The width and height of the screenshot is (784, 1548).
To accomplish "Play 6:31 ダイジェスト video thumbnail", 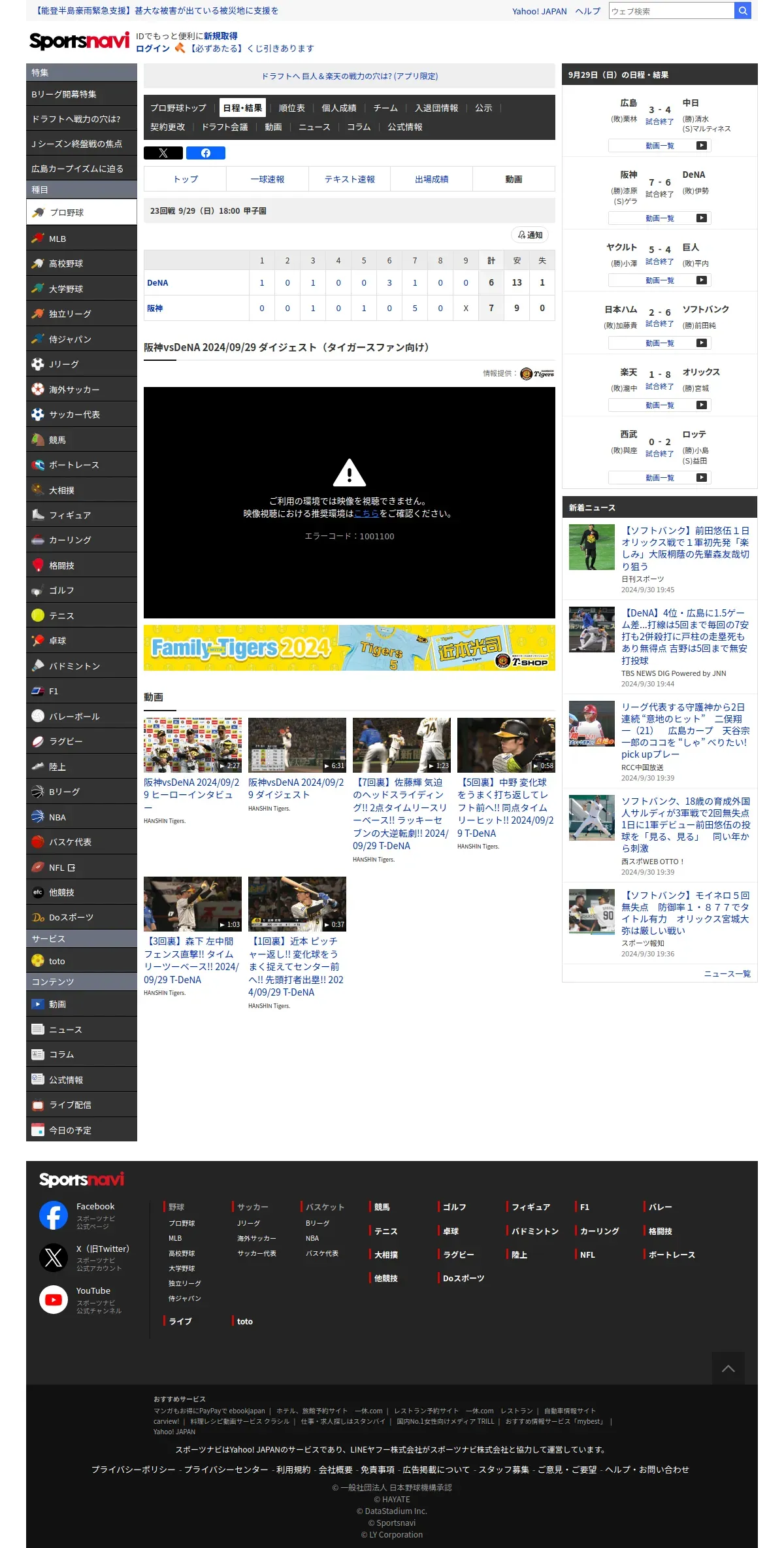I will (x=297, y=745).
